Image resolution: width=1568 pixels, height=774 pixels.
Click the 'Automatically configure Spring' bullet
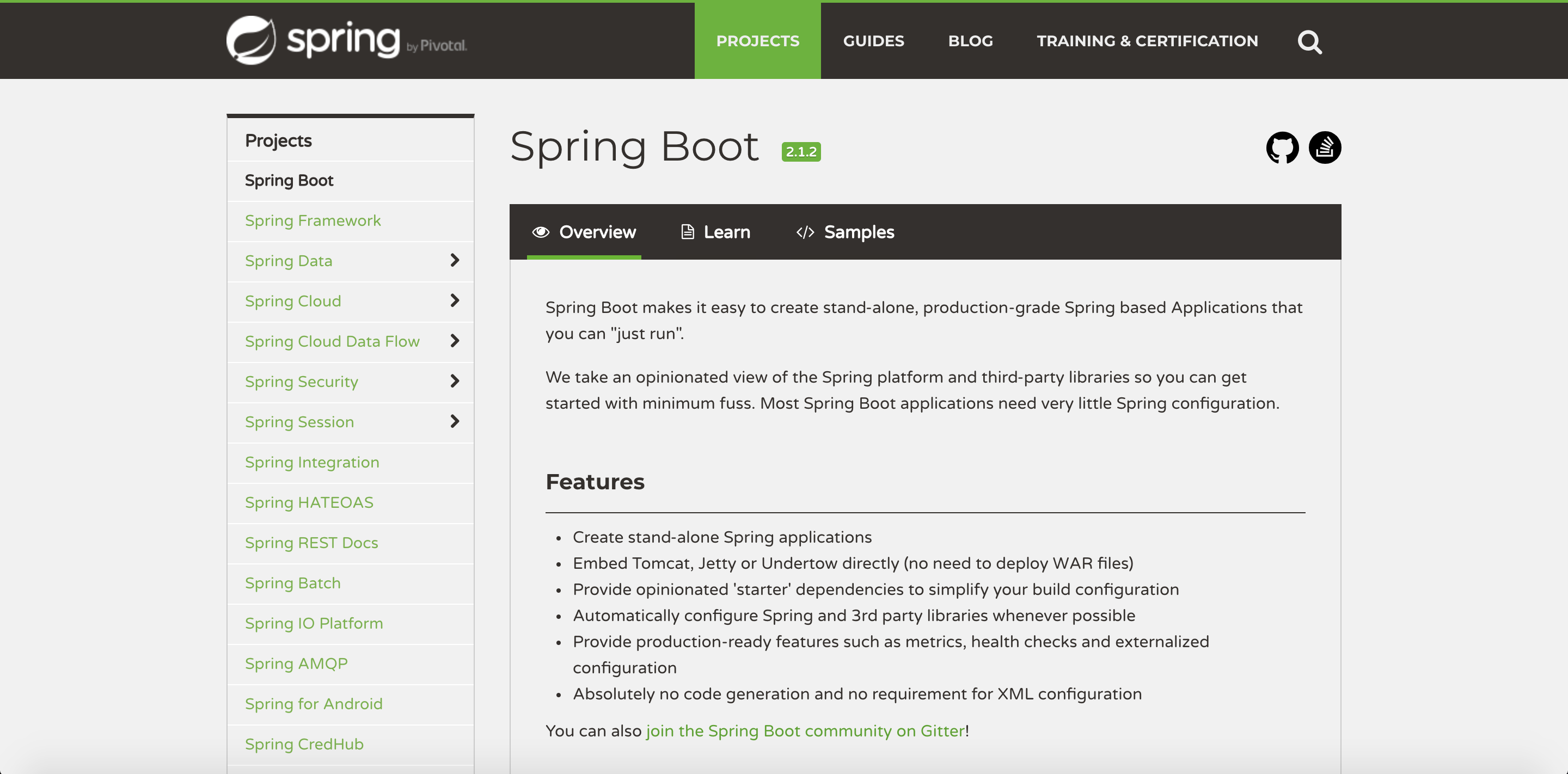point(854,616)
